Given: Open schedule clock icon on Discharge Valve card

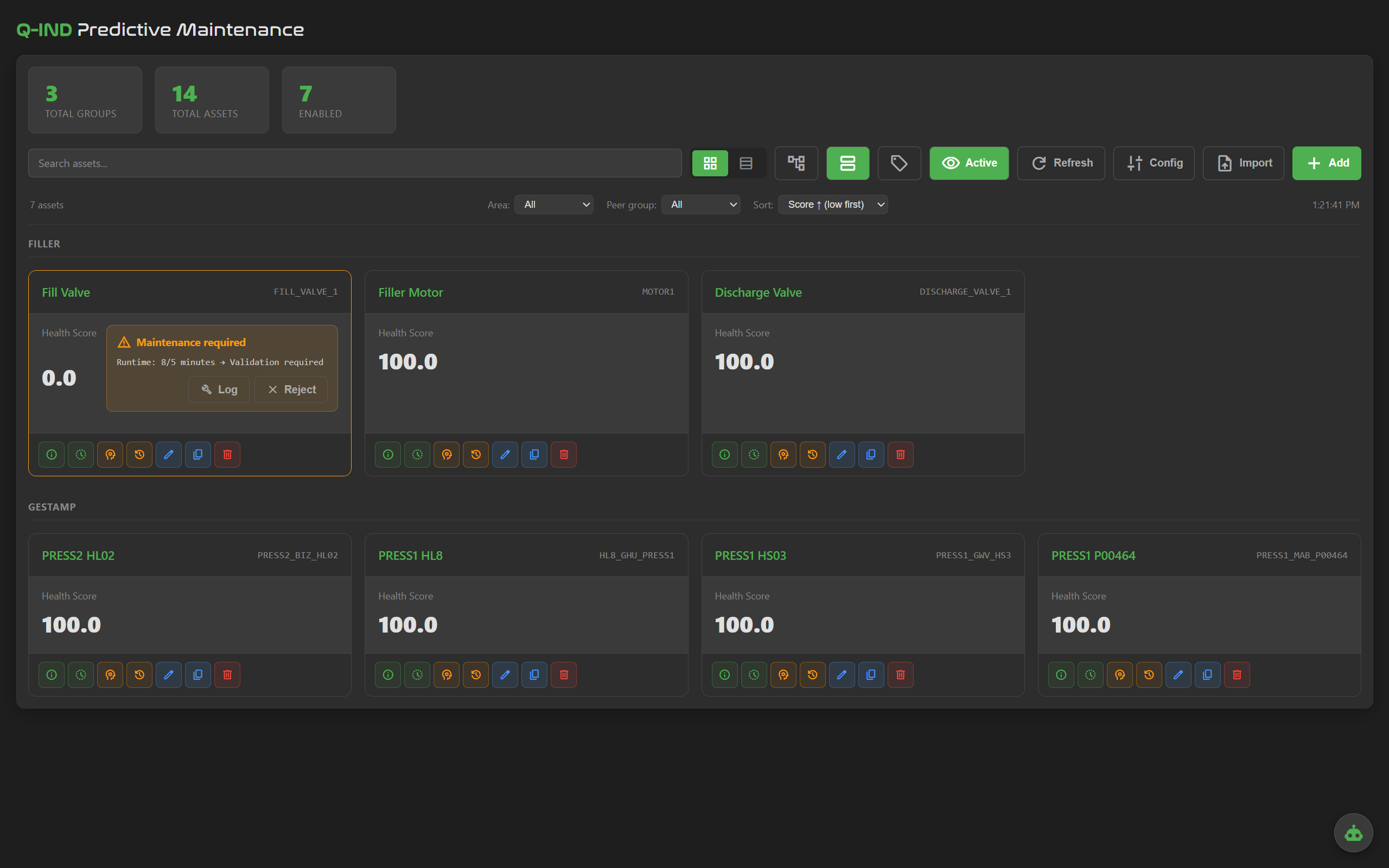Looking at the screenshot, I should tap(754, 455).
